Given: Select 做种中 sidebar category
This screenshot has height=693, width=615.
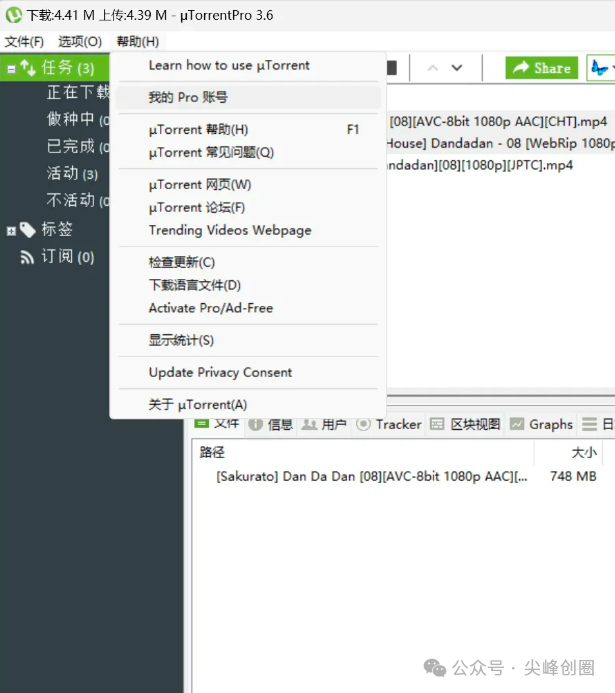Looking at the screenshot, I should [78, 119].
